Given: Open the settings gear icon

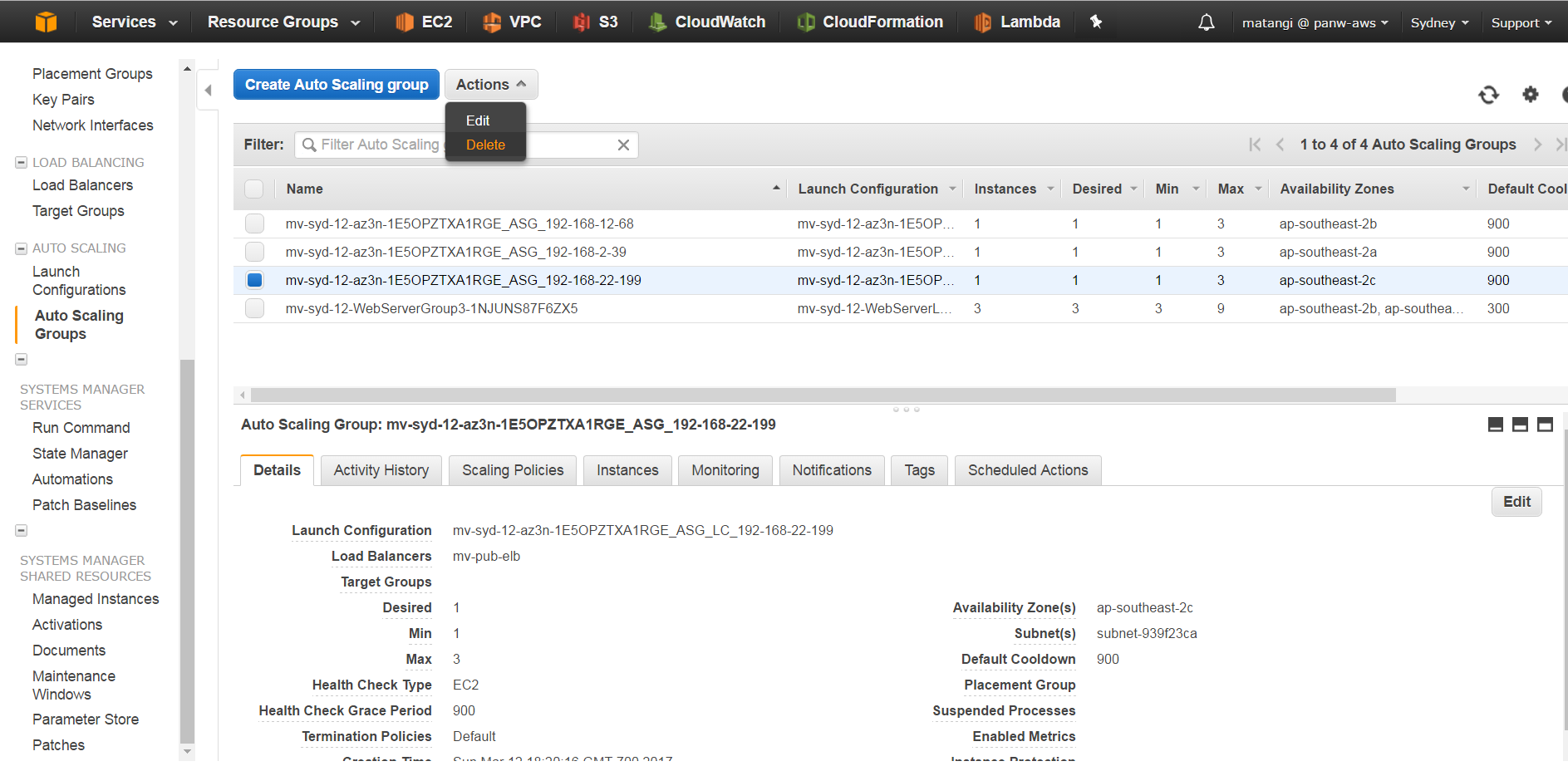Looking at the screenshot, I should pyautogui.click(x=1530, y=95).
